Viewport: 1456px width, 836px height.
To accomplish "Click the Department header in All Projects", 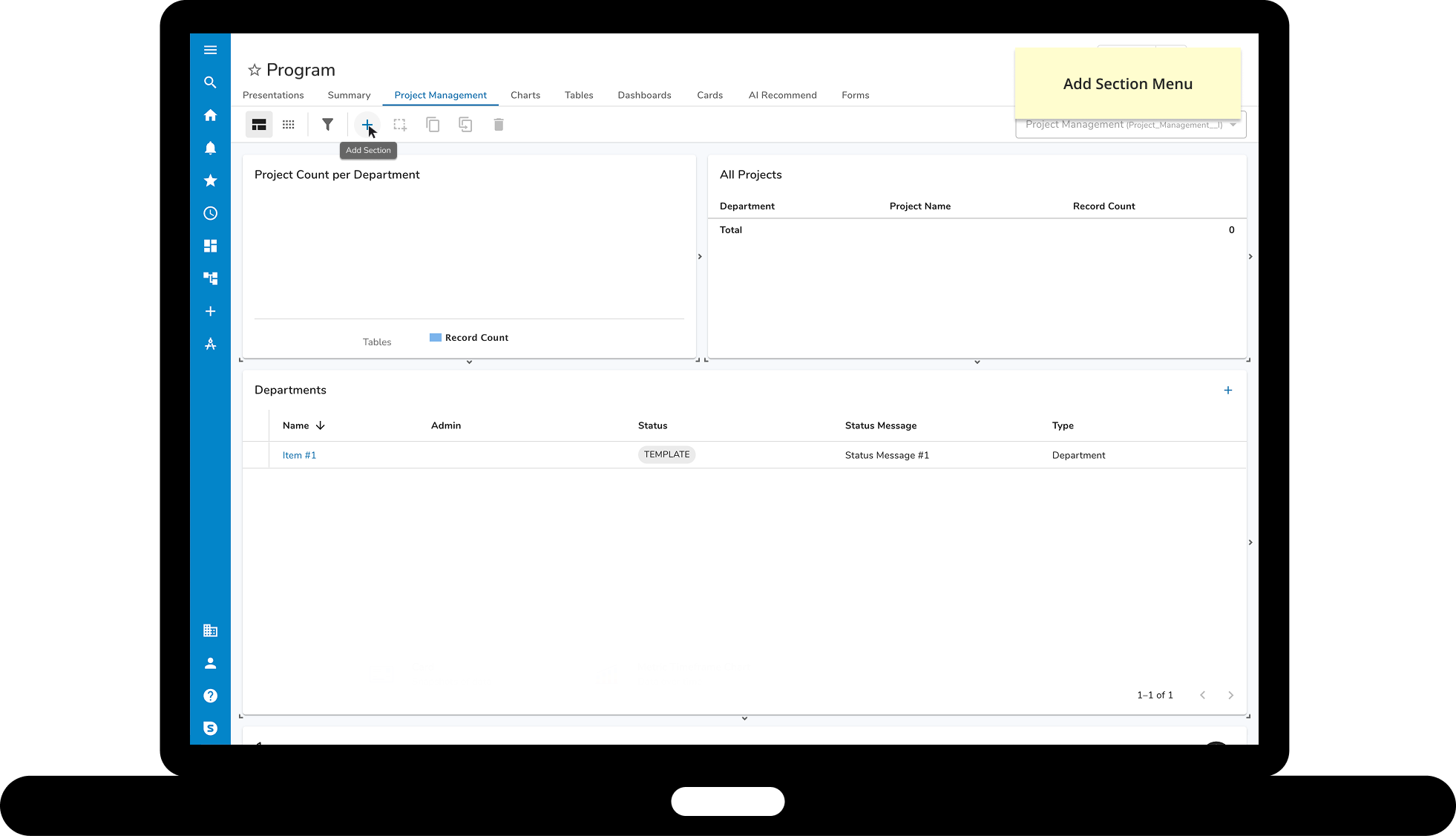I will (x=747, y=206).
